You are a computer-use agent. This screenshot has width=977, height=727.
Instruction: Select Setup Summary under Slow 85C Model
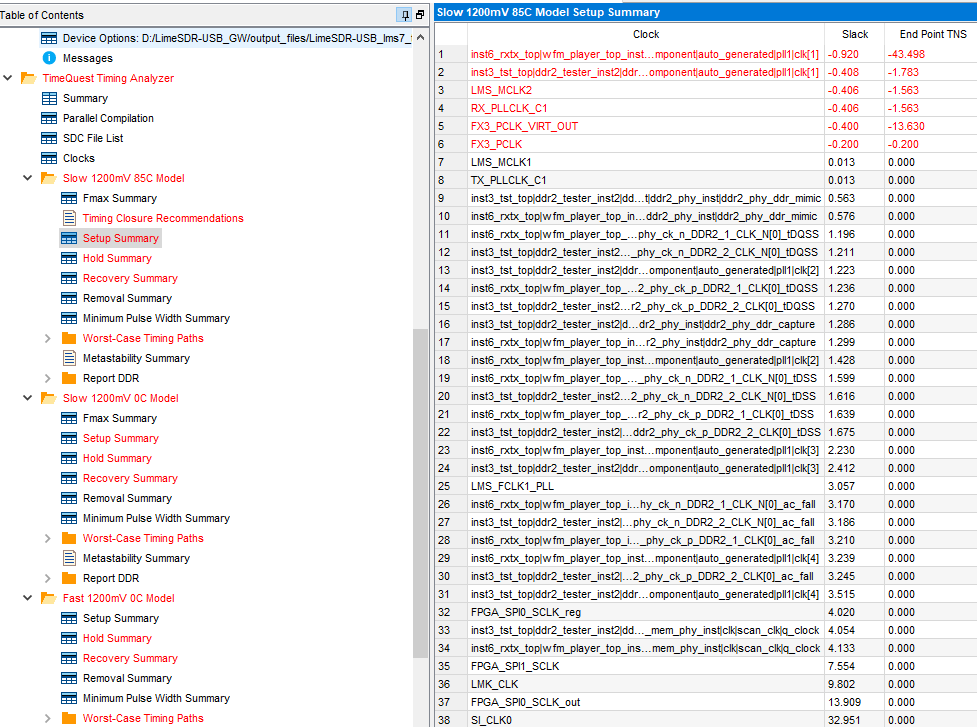coord(121,238)
